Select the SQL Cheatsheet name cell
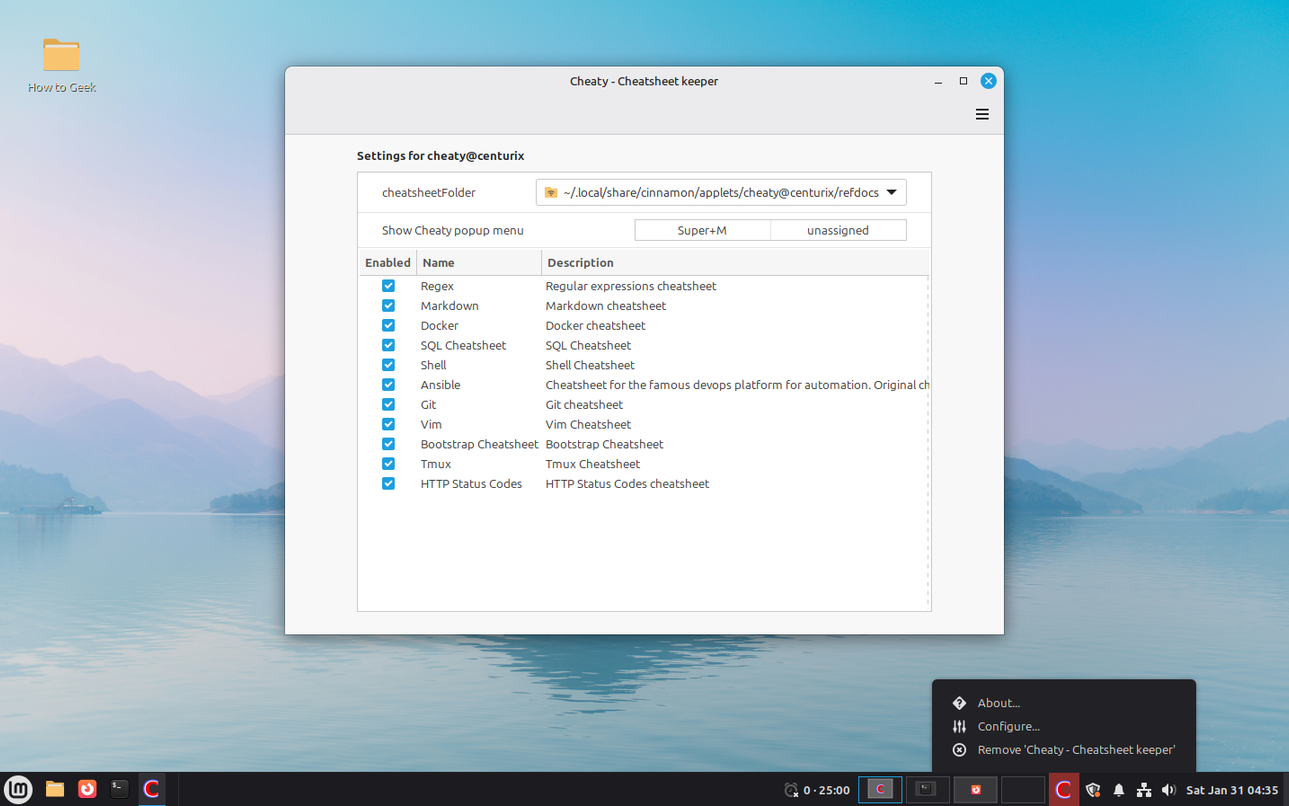This screenshot has width=1289, height=806. (463, 345)
